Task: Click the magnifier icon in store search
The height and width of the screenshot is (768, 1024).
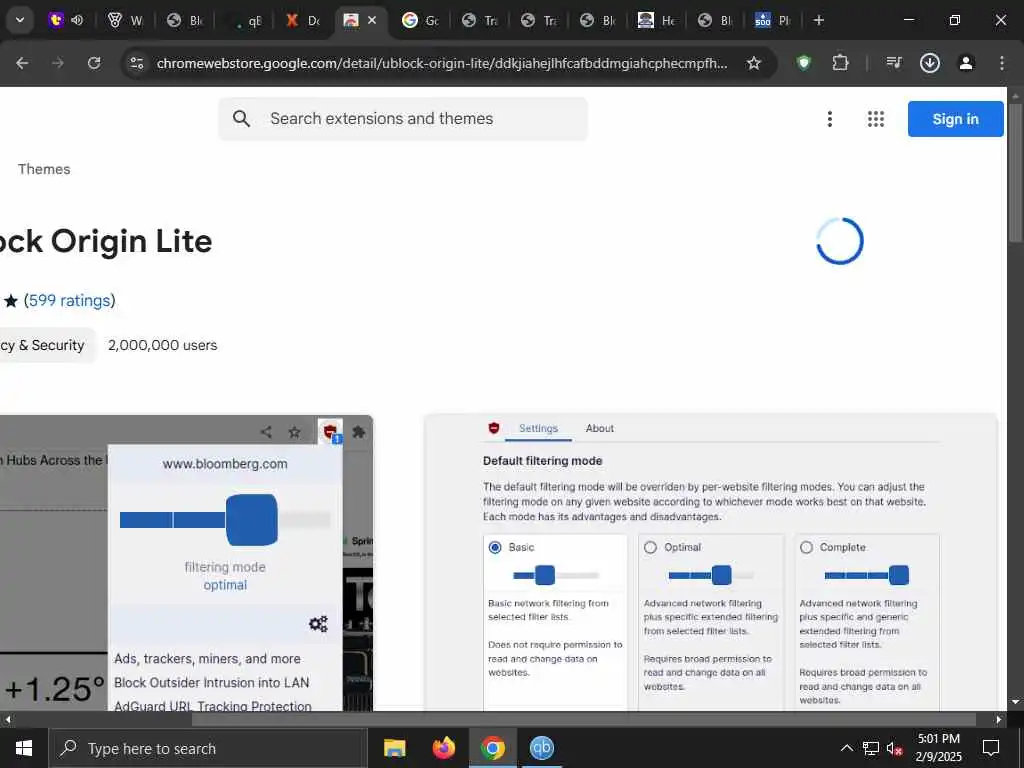Action: (x=241, y=119)
